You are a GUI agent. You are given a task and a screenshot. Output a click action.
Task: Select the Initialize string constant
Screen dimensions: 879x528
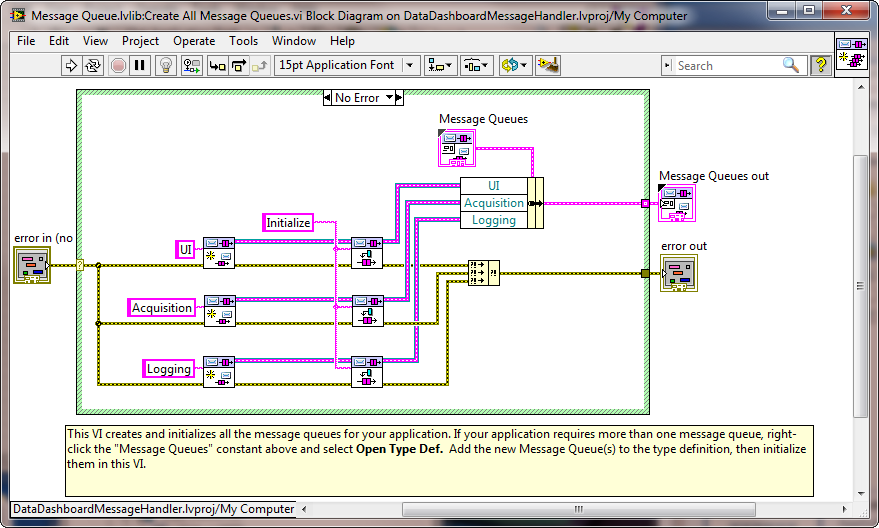[x=288, y=223]
